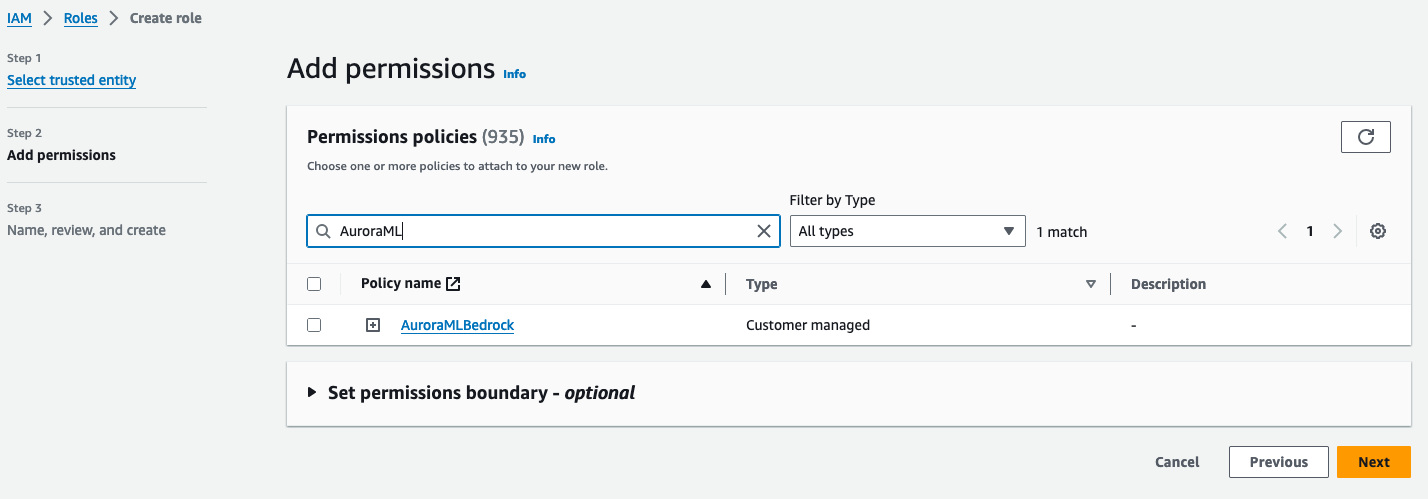Open Roles breadcrumb link

click(x=81, y=18)
